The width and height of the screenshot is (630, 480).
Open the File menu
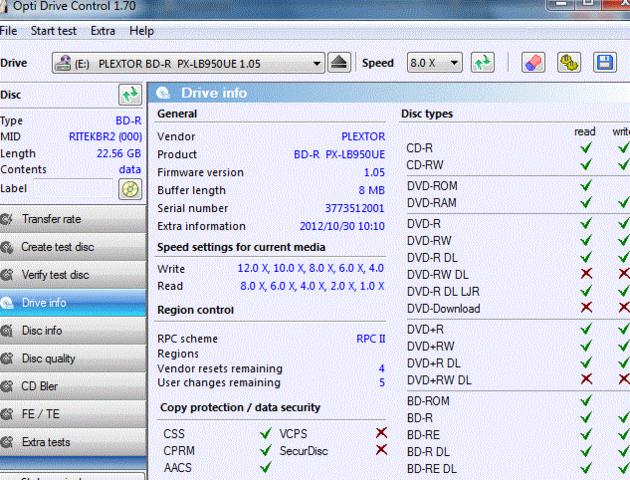click(x=8, y=31)
